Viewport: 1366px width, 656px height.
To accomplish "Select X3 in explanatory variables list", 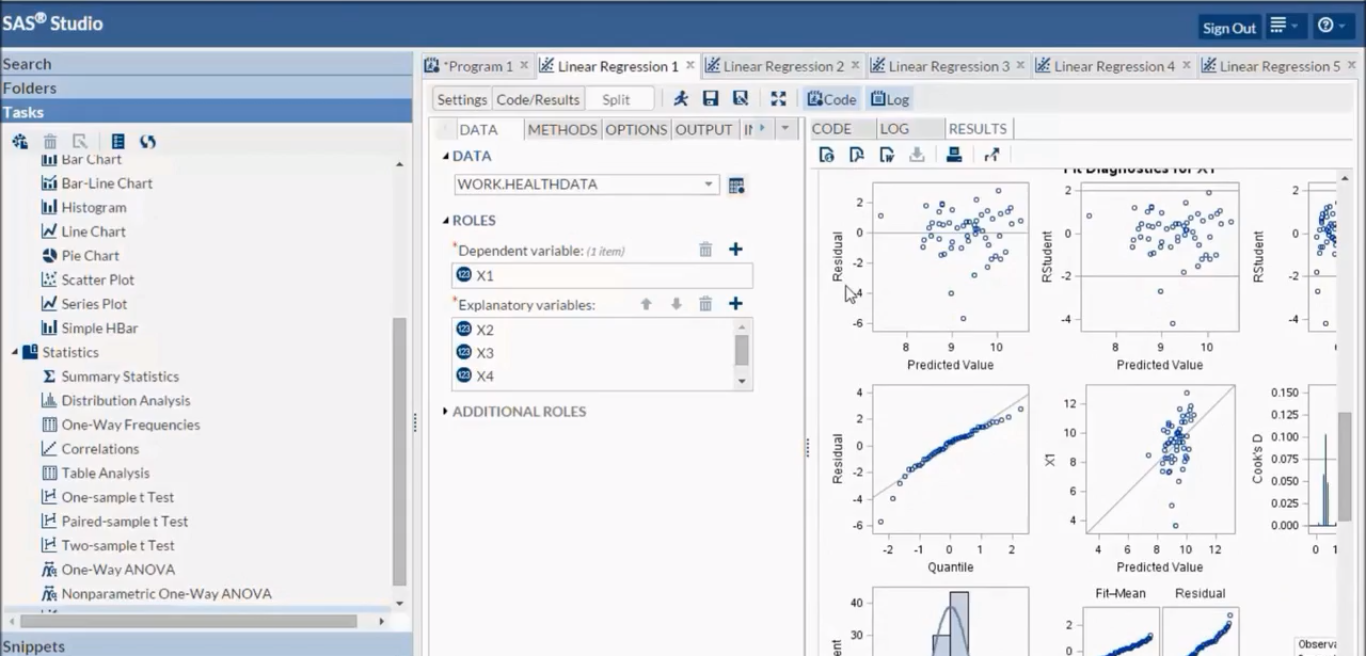I will tap(592, 353).
